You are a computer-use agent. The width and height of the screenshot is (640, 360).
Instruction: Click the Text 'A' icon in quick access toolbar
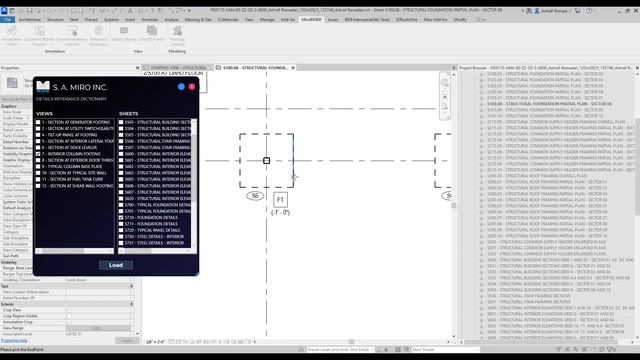130,11
